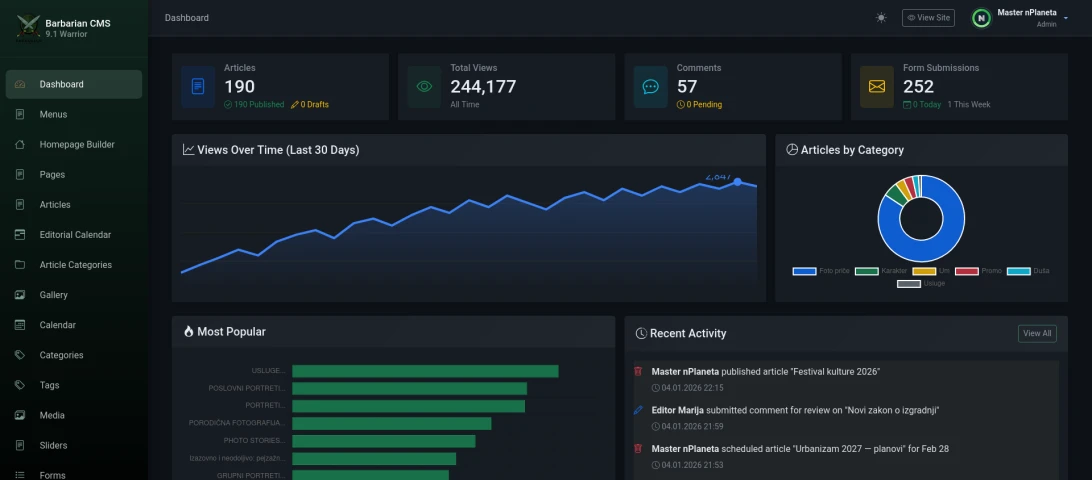Click the Gallery icon in sidebar
The width and height of the screenshot is (1092, 480).
tap(20, 295)
